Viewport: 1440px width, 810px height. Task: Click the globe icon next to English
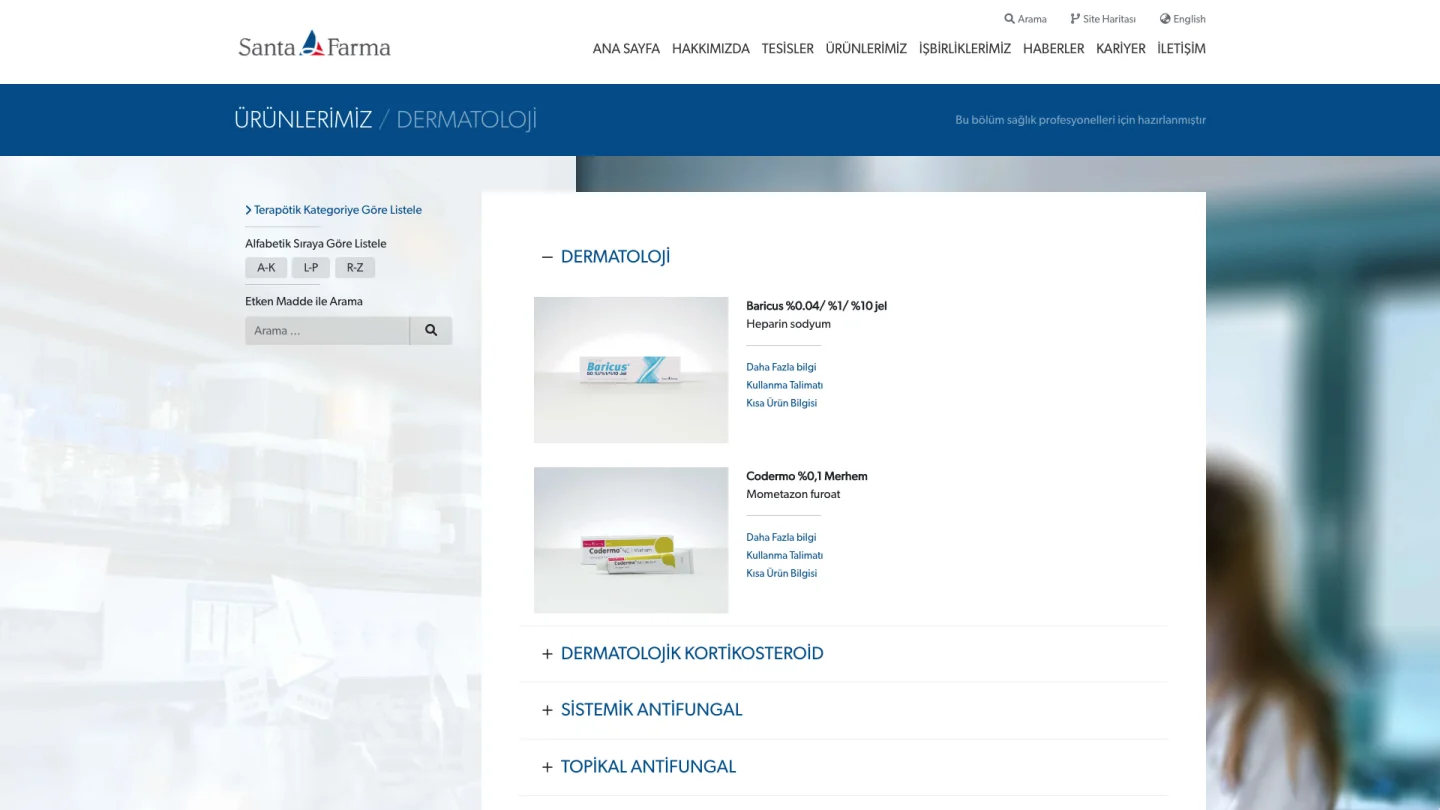point(1165,19)
